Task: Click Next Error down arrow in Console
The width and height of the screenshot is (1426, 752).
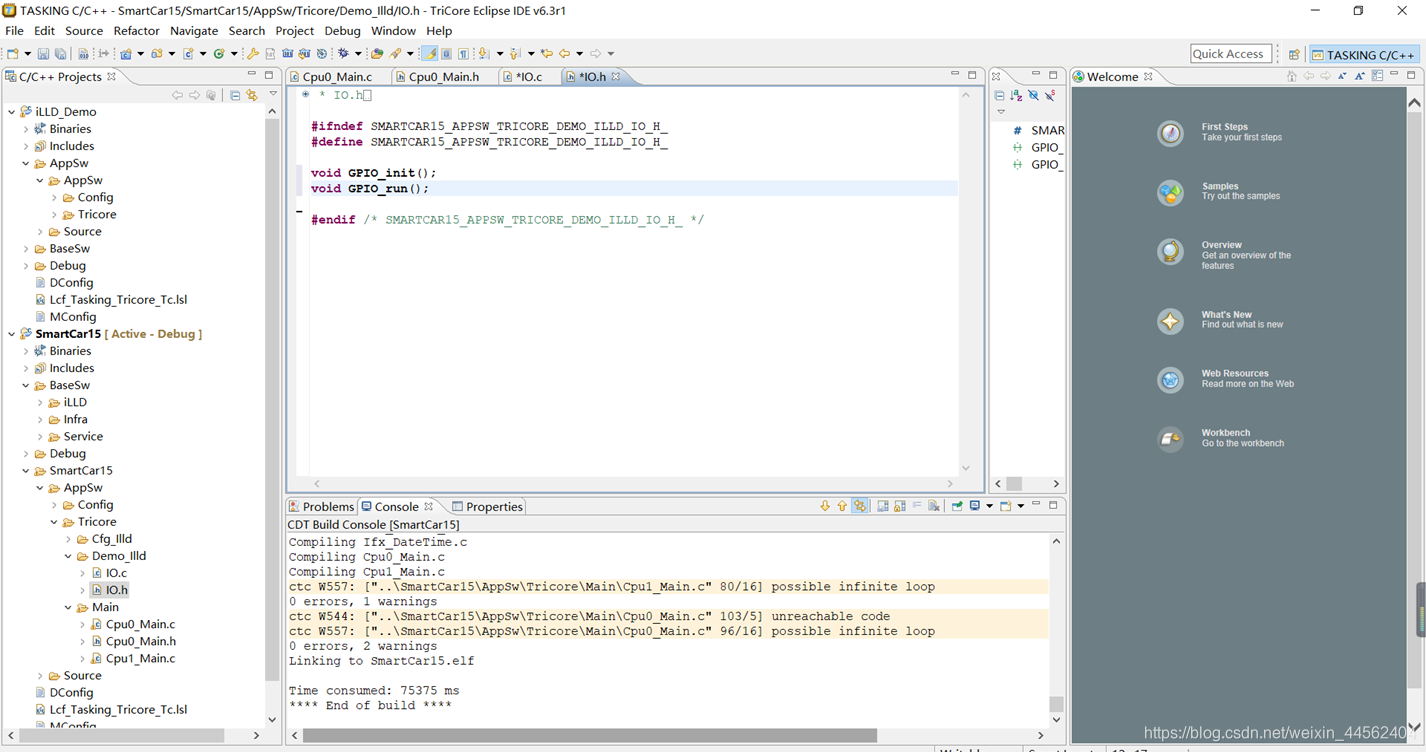Action: pyautogui.click(x=825, y=506)
